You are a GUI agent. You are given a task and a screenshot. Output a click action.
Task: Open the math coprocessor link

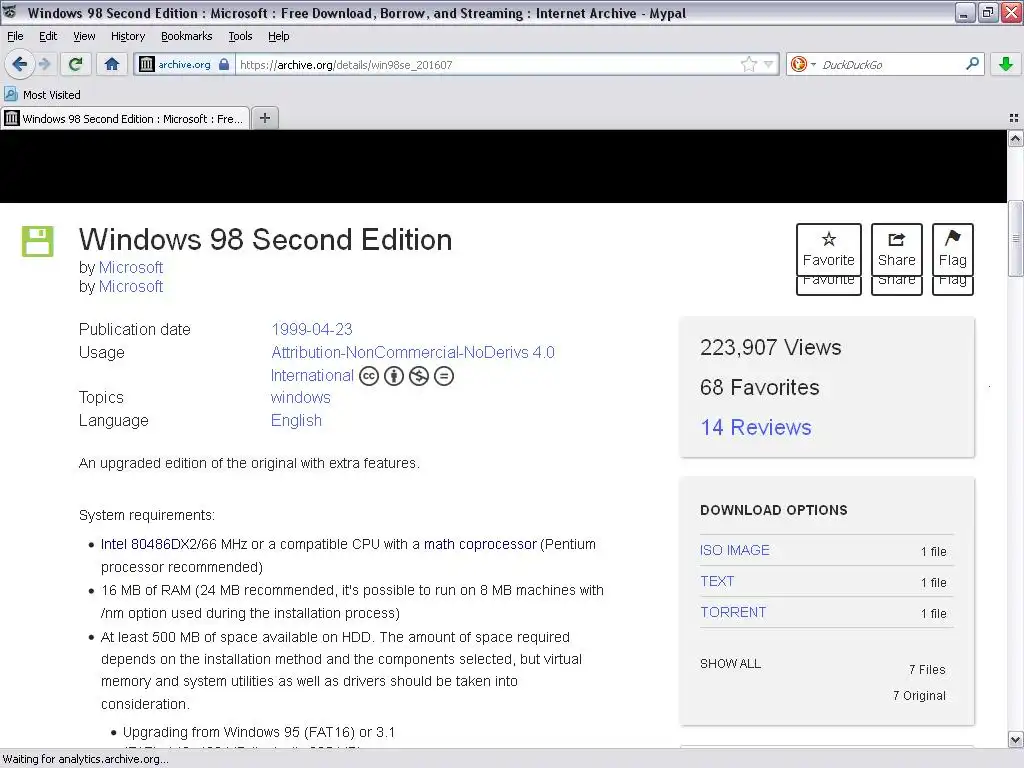click(x=480, y=544)
